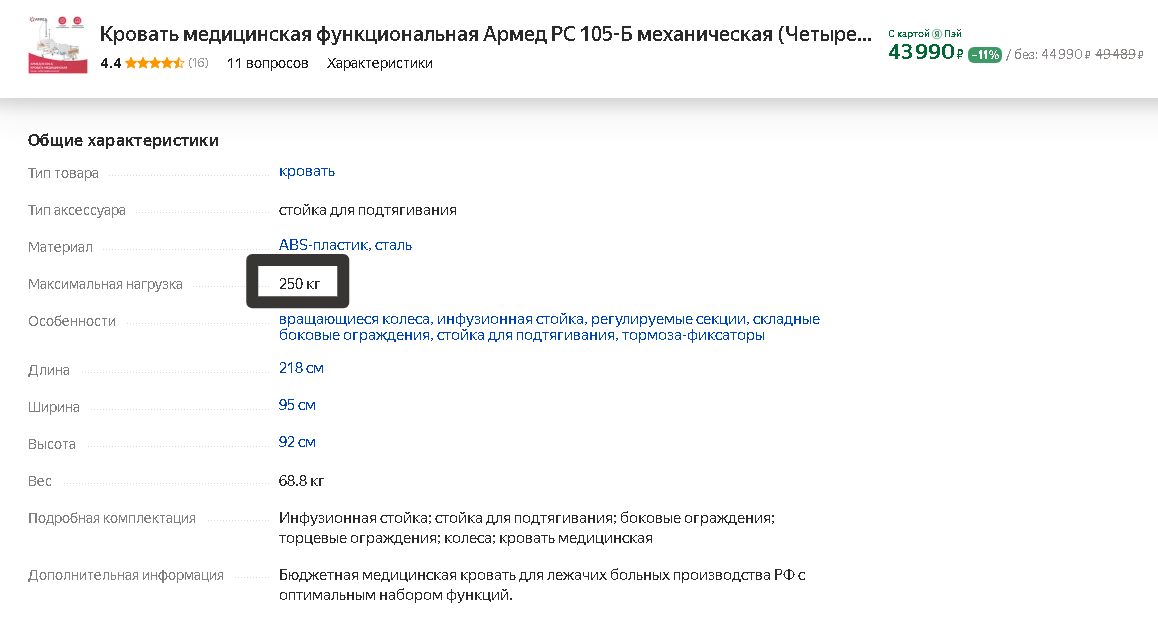Open the инфузионная стойка feature link
This screenshot has width=1158, height=623.
click(x=511, y=319)
